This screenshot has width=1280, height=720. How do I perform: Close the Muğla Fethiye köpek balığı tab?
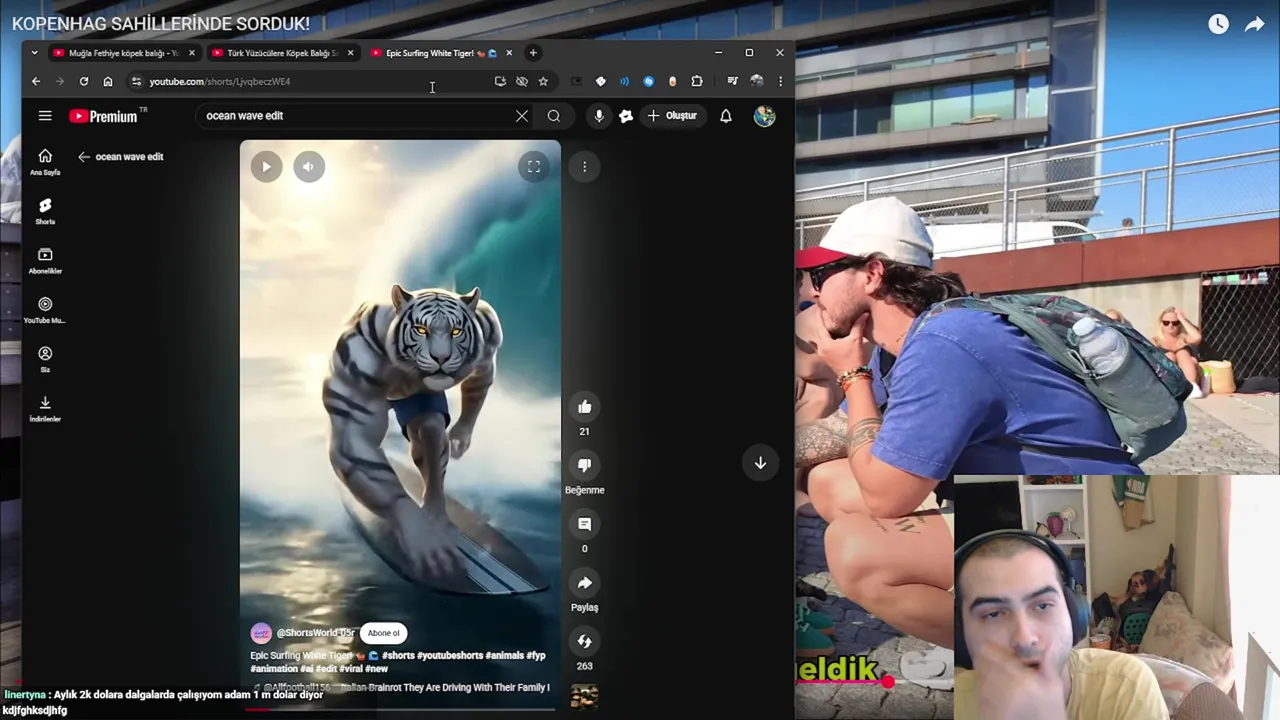(192, 53)
